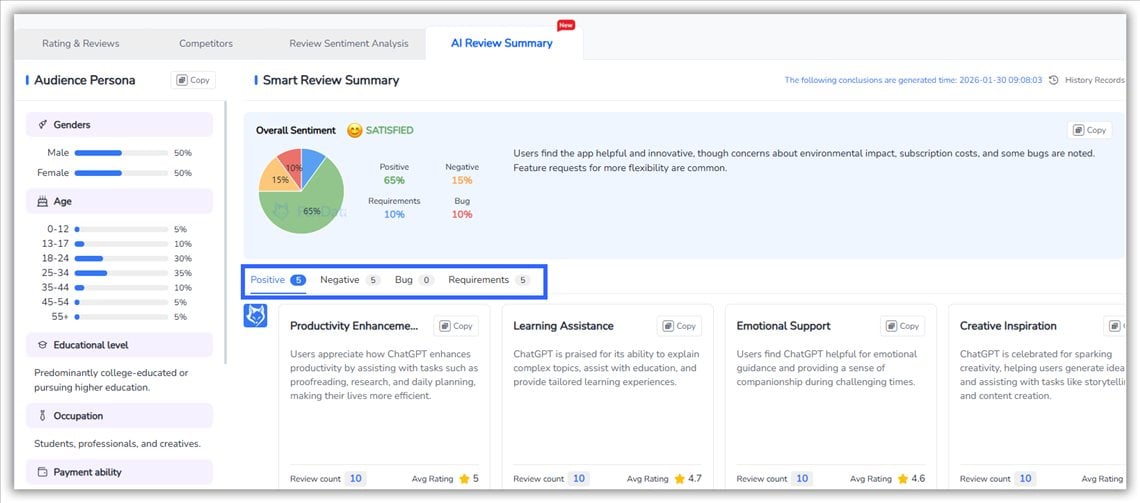Click the satisfied smiley face icon
This screenshot has height=503, width=1140.
tap(354, 131)
